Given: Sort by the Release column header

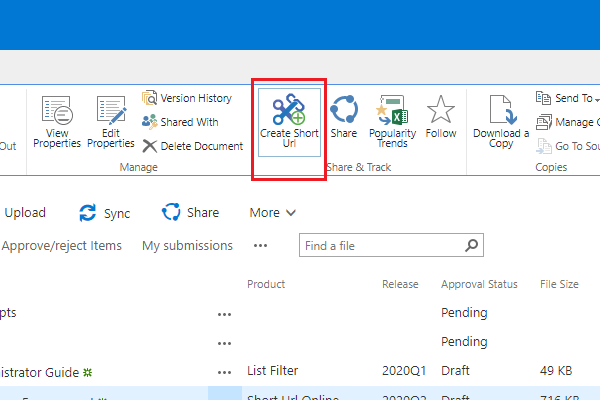Looking at the screenshot, I should coord(400,284).
